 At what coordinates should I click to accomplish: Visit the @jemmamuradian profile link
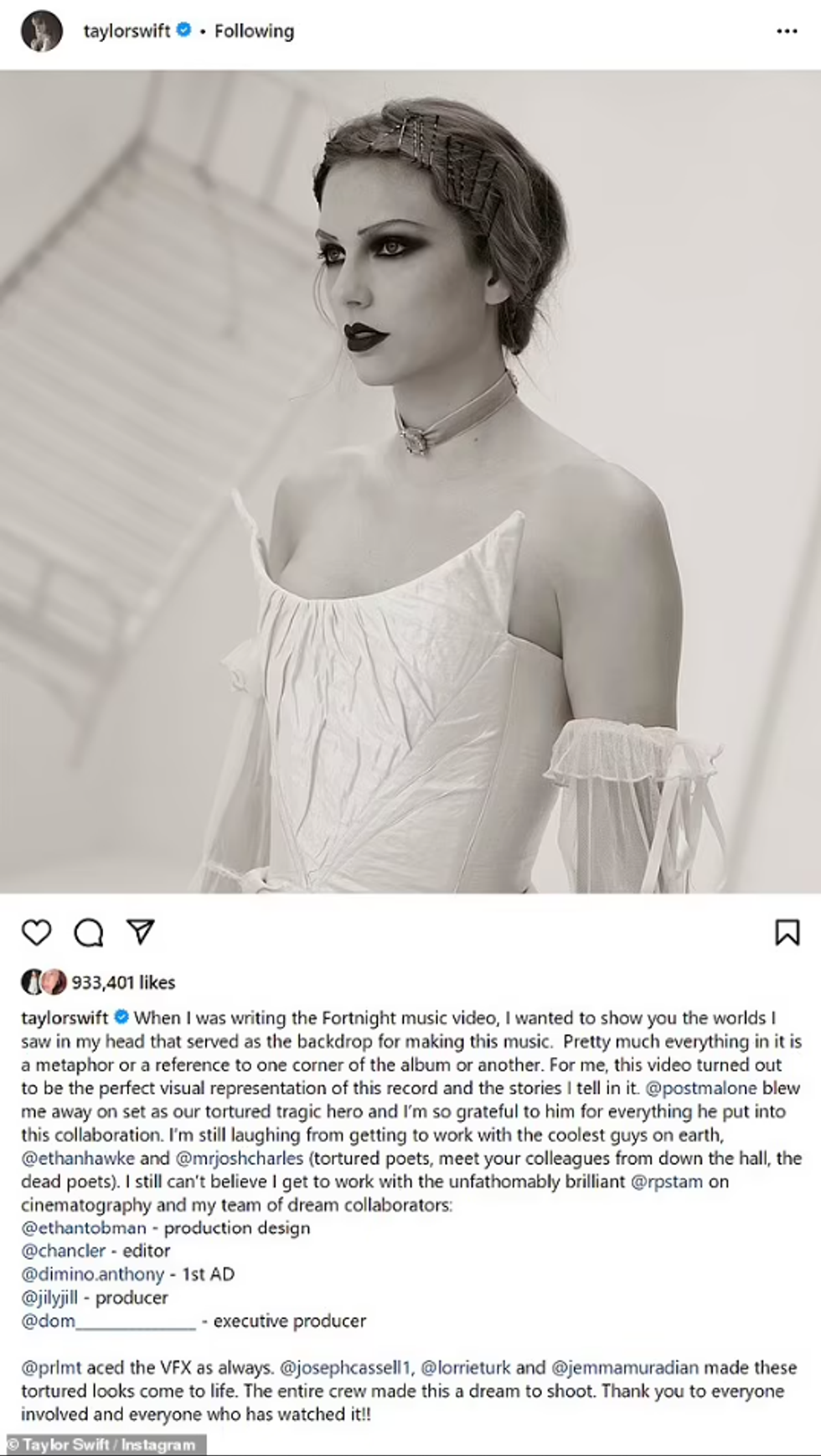(x=624, y=1367)
